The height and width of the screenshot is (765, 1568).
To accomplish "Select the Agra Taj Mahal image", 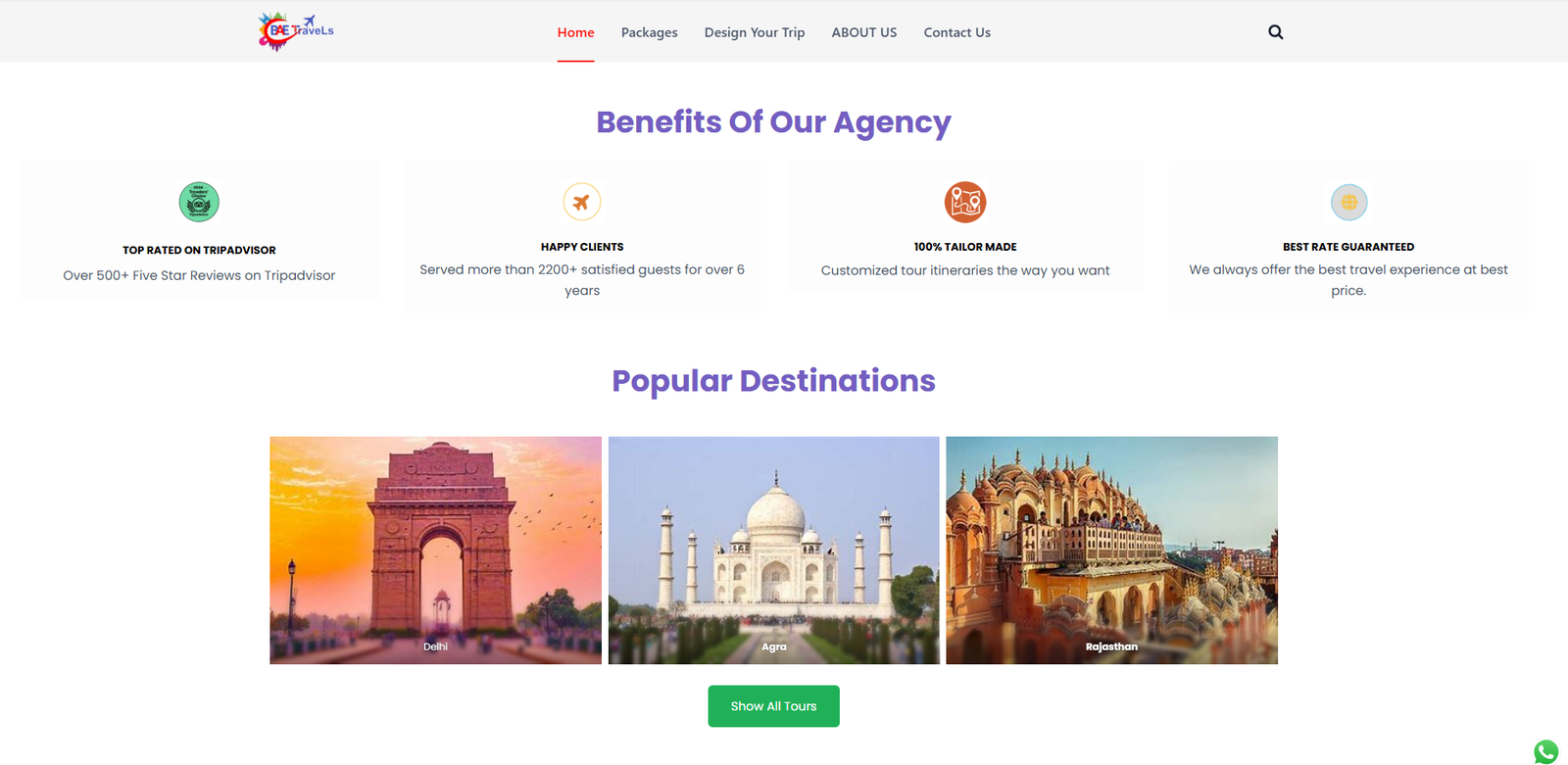I will pyautogui.click(x=774, y=550).
